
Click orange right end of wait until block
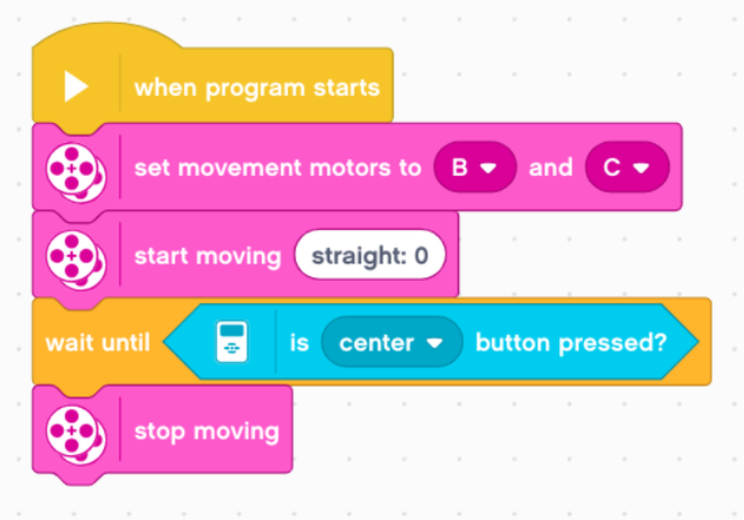click(x=702, y=343)
